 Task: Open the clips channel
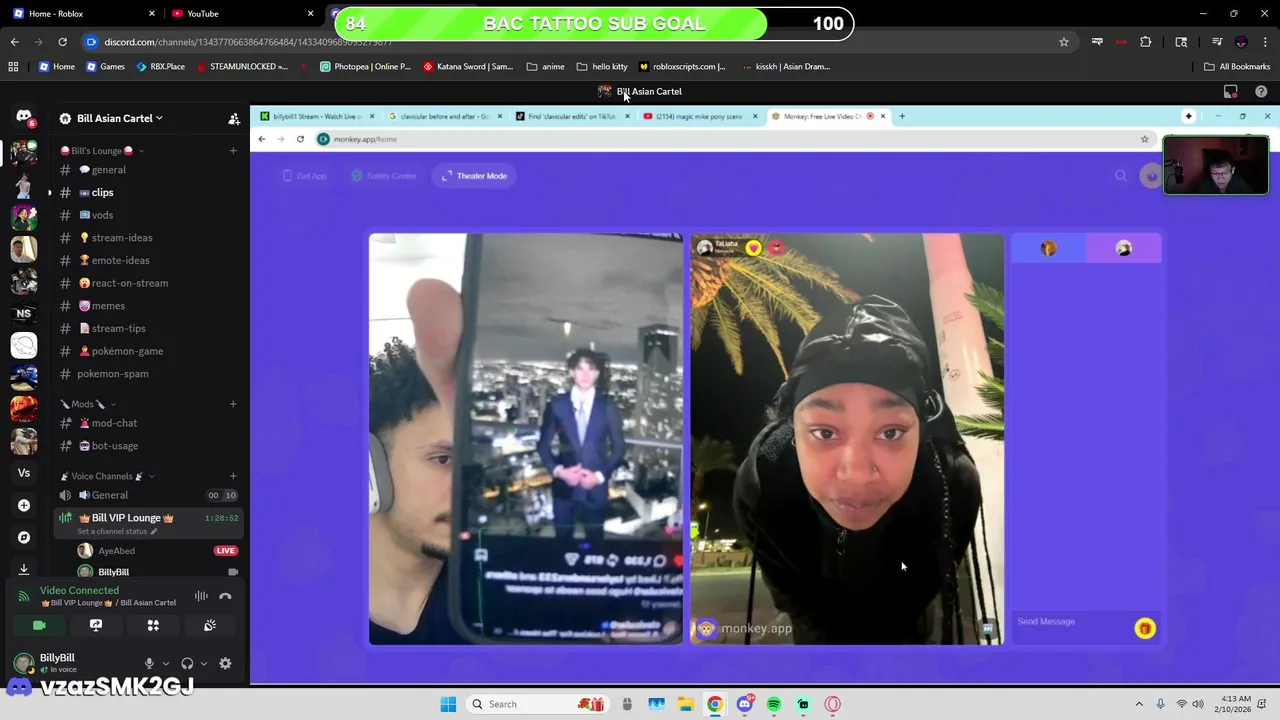point(148,192)
